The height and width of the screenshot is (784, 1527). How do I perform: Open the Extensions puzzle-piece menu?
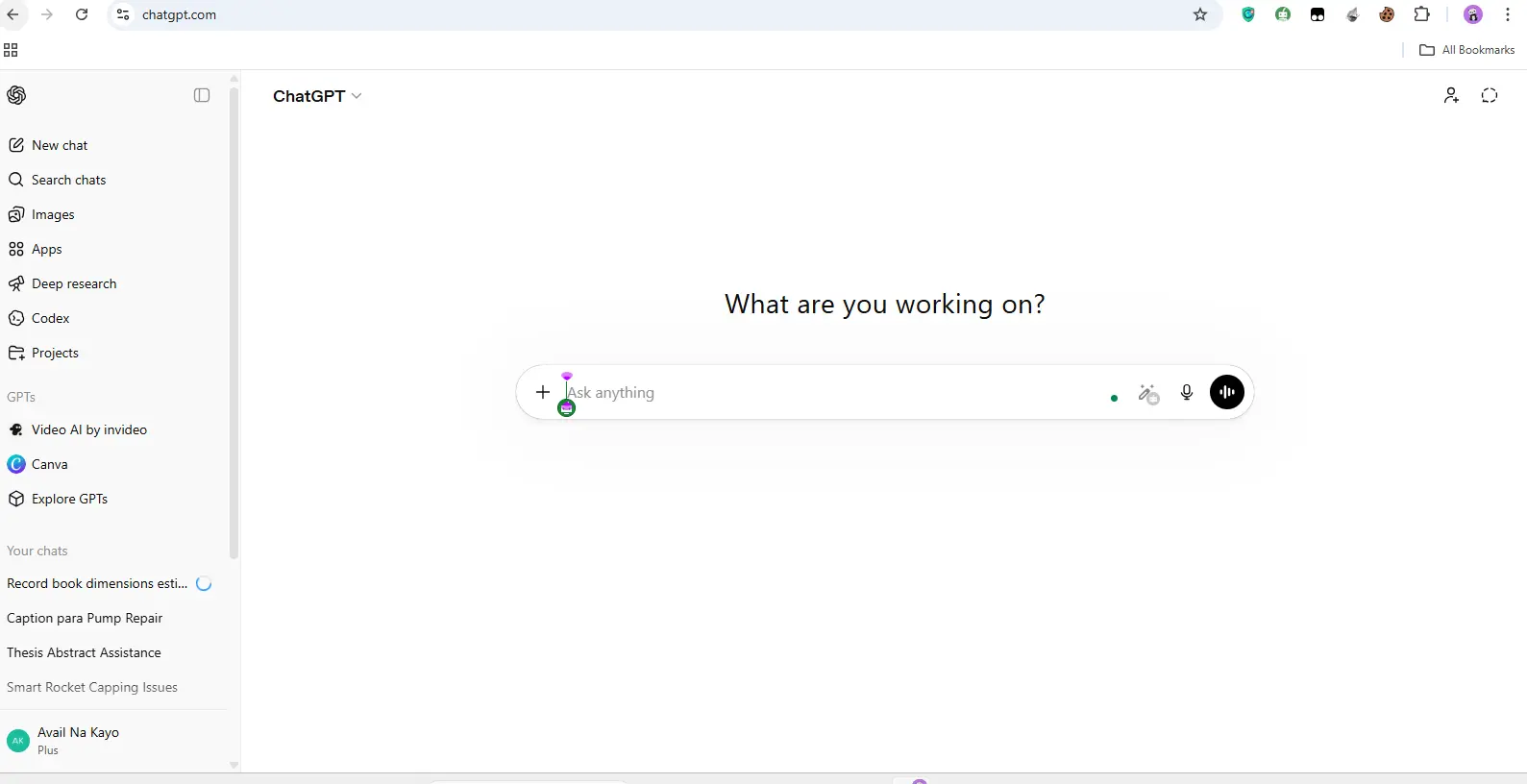pos(1422,14)
